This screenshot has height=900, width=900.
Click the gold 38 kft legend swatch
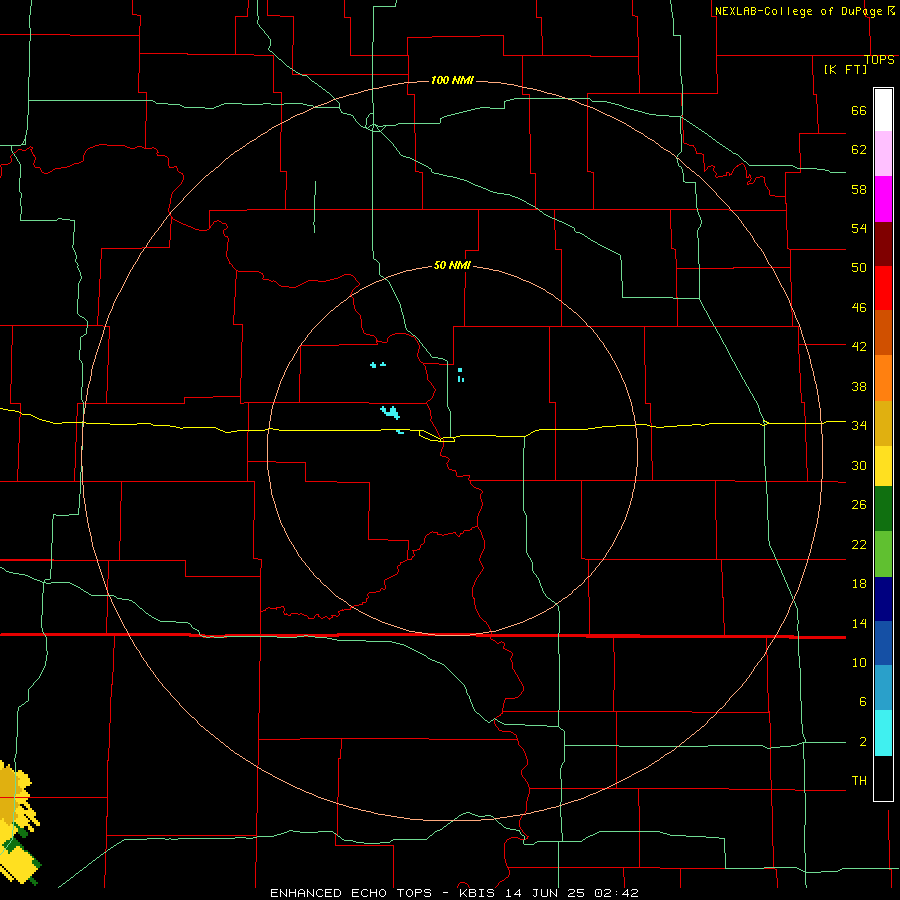pos(883,424)
